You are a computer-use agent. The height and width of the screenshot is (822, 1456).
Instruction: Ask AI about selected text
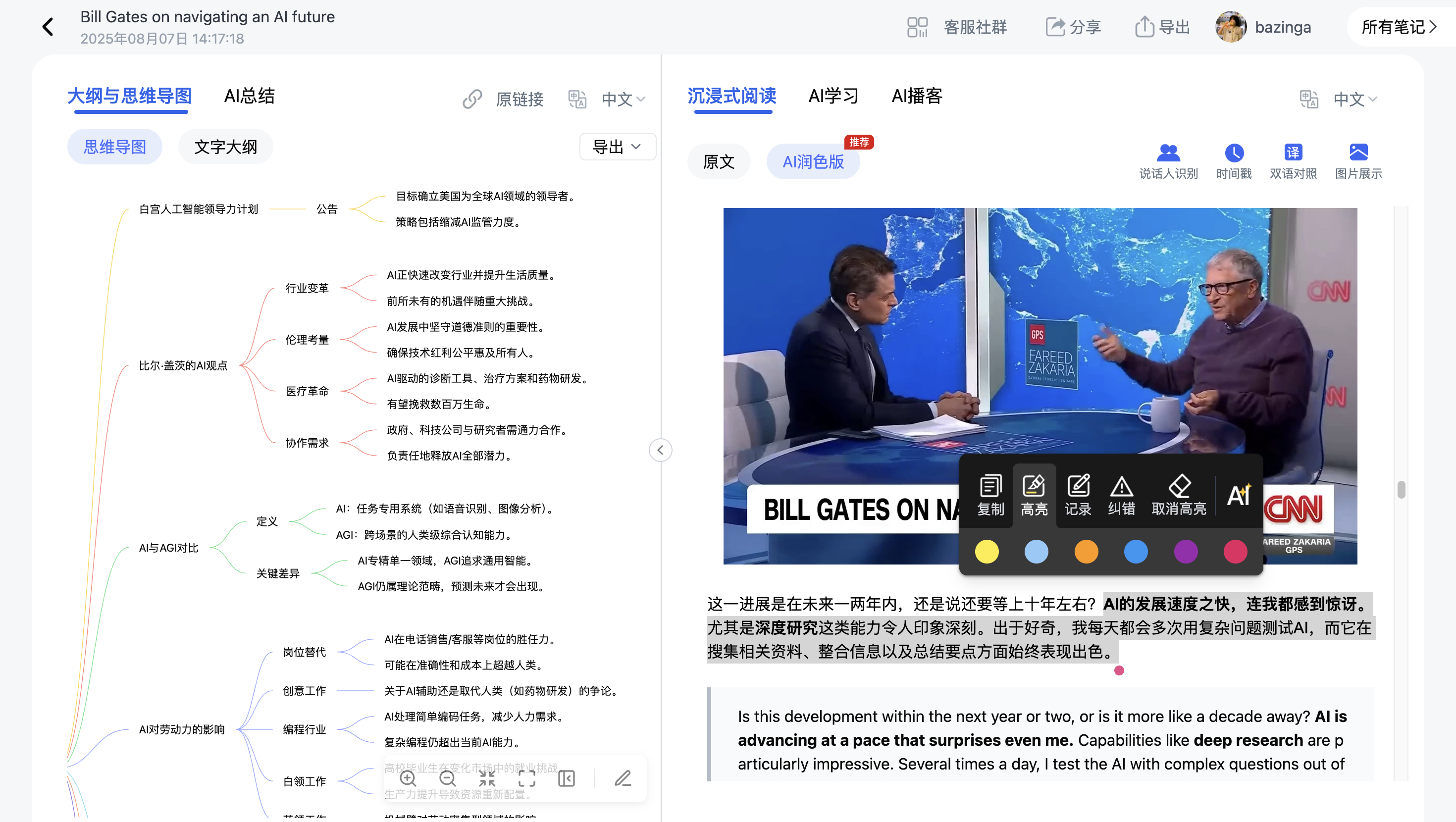(x=1239, y=495)
